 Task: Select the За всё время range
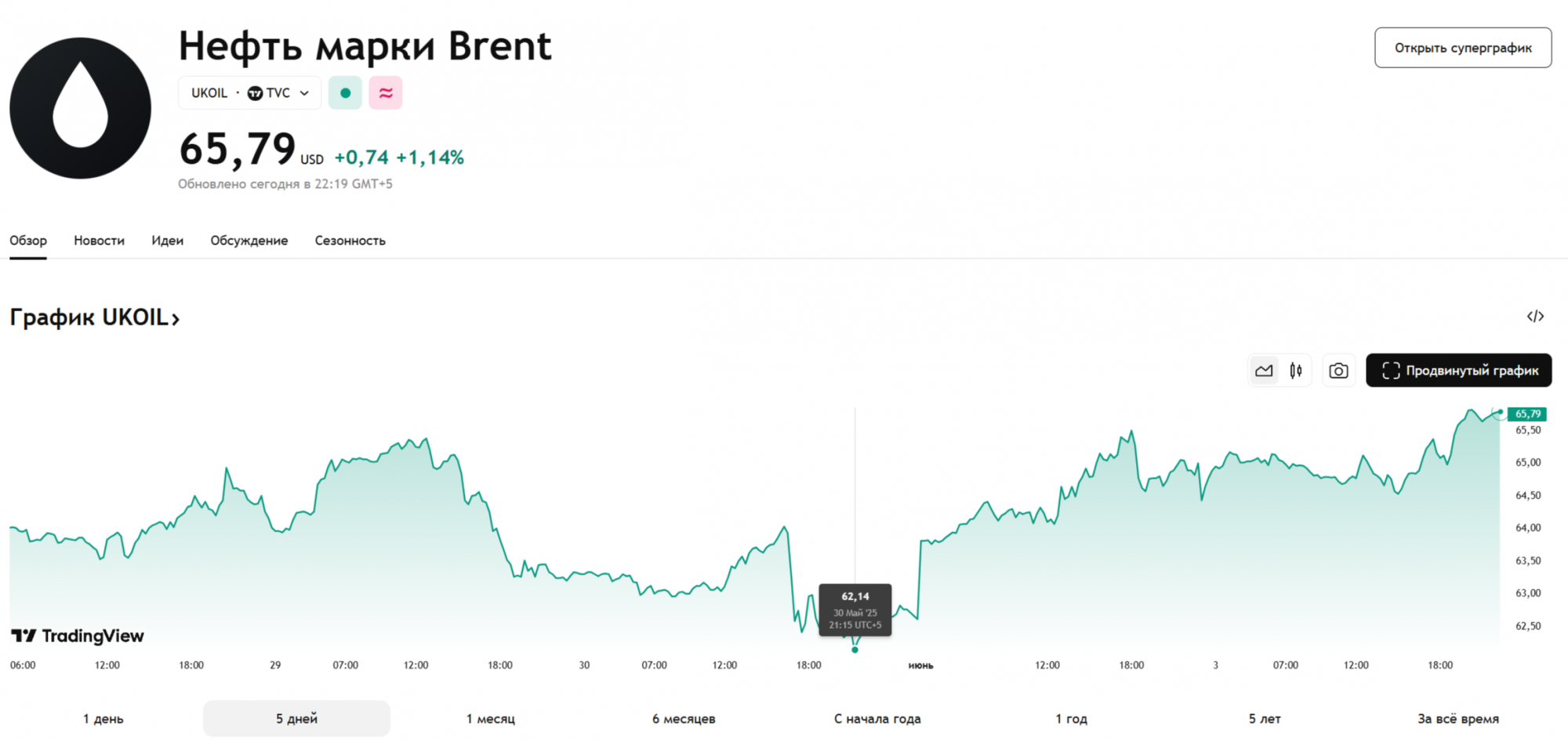[1457, 719]
